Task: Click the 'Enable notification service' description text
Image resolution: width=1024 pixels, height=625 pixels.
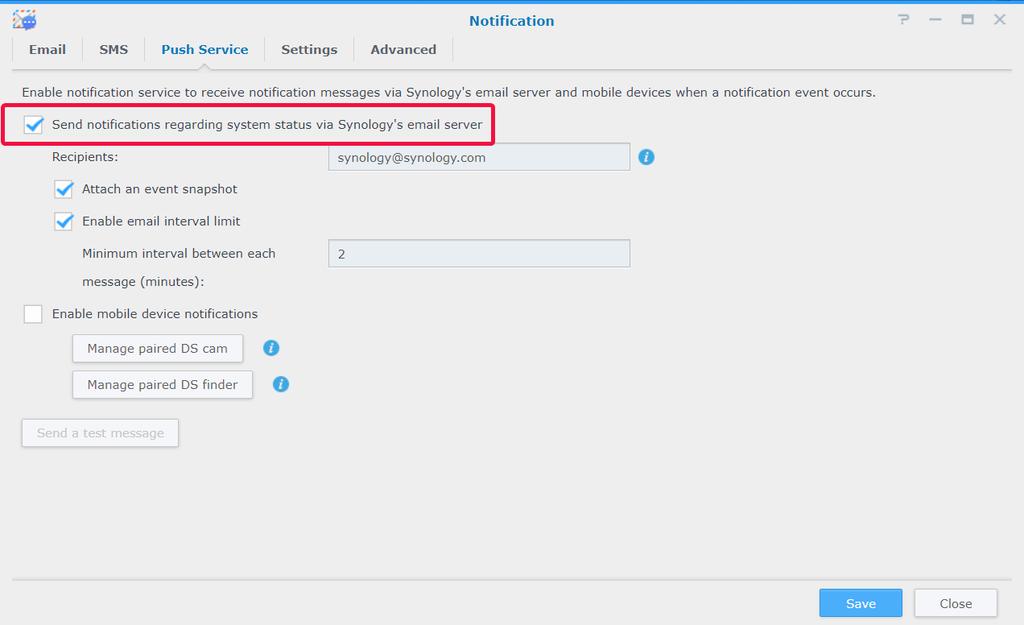Action: tap(449, 93)
